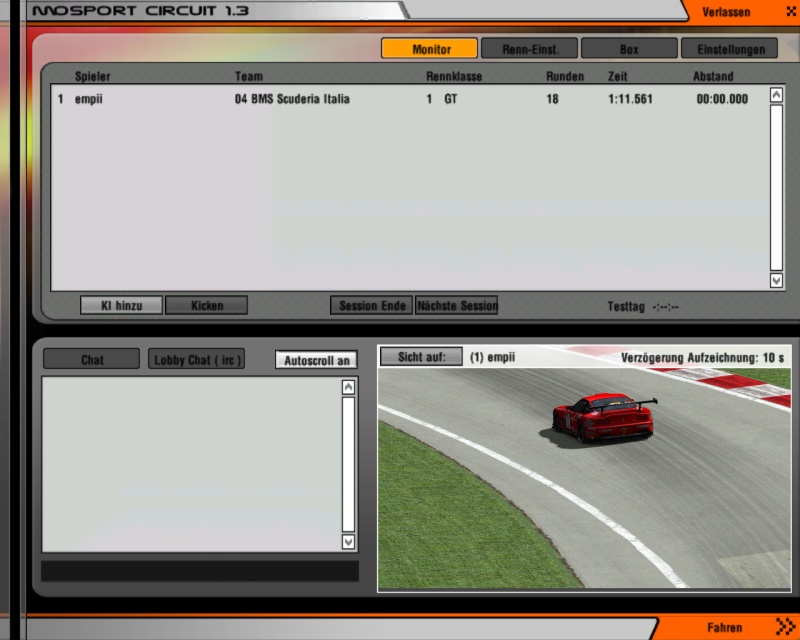Open the Renn-Einst. tab

click(529, 48)
